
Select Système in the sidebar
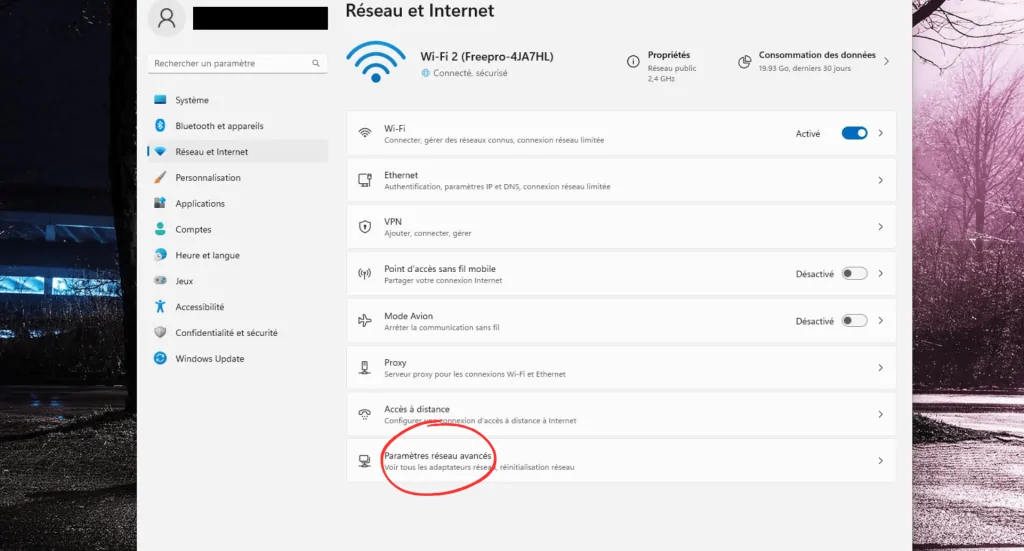[x=238, y=100]
